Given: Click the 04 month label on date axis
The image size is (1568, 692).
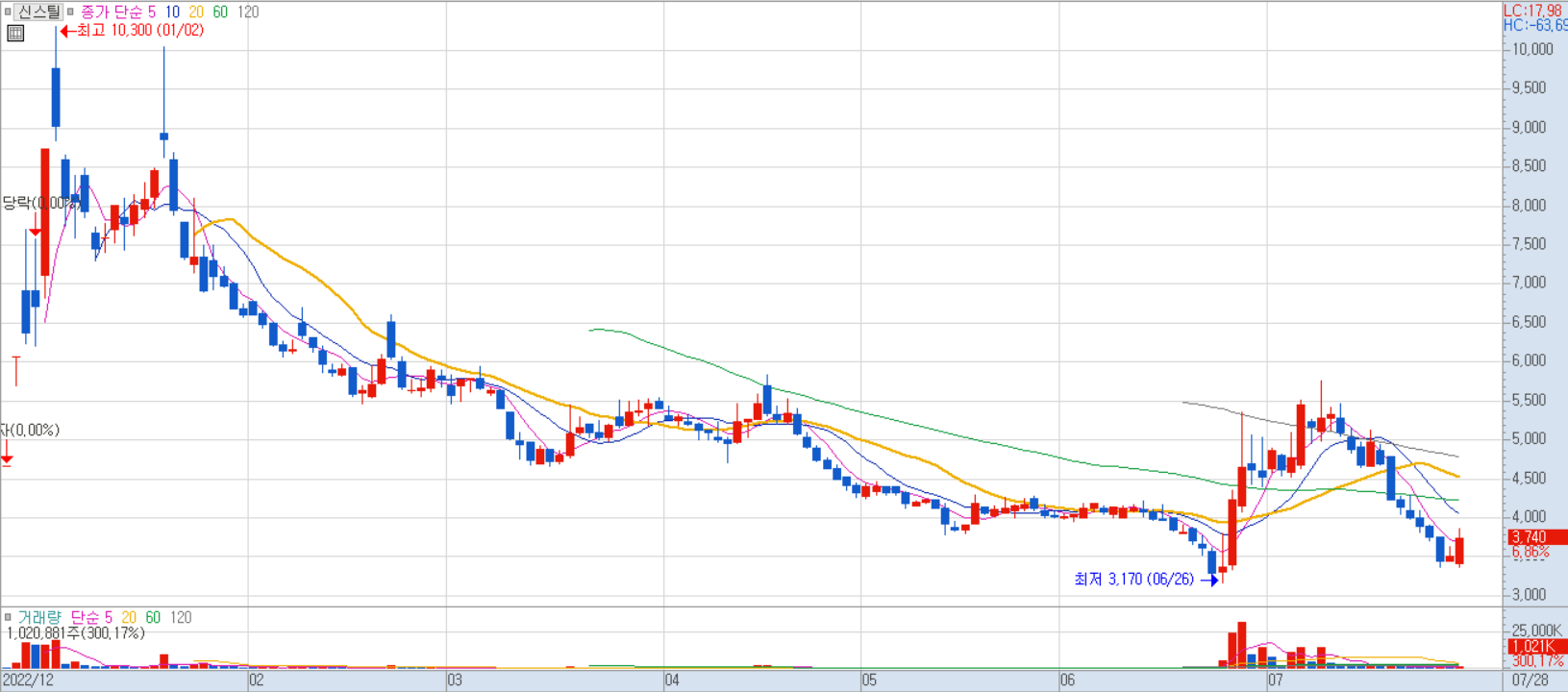Looking at the screenshot, I should pyautogui.click(x=672, y=680).
